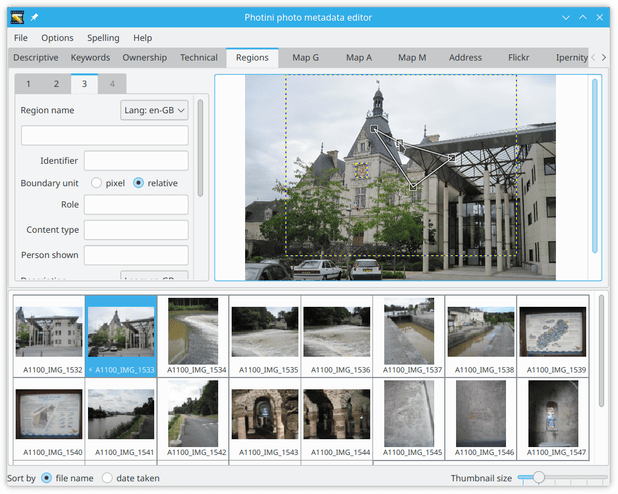The width and height of the screenshot is (618, 494).
Task: Switch to the Map G tab
Action: coord(305,58)
